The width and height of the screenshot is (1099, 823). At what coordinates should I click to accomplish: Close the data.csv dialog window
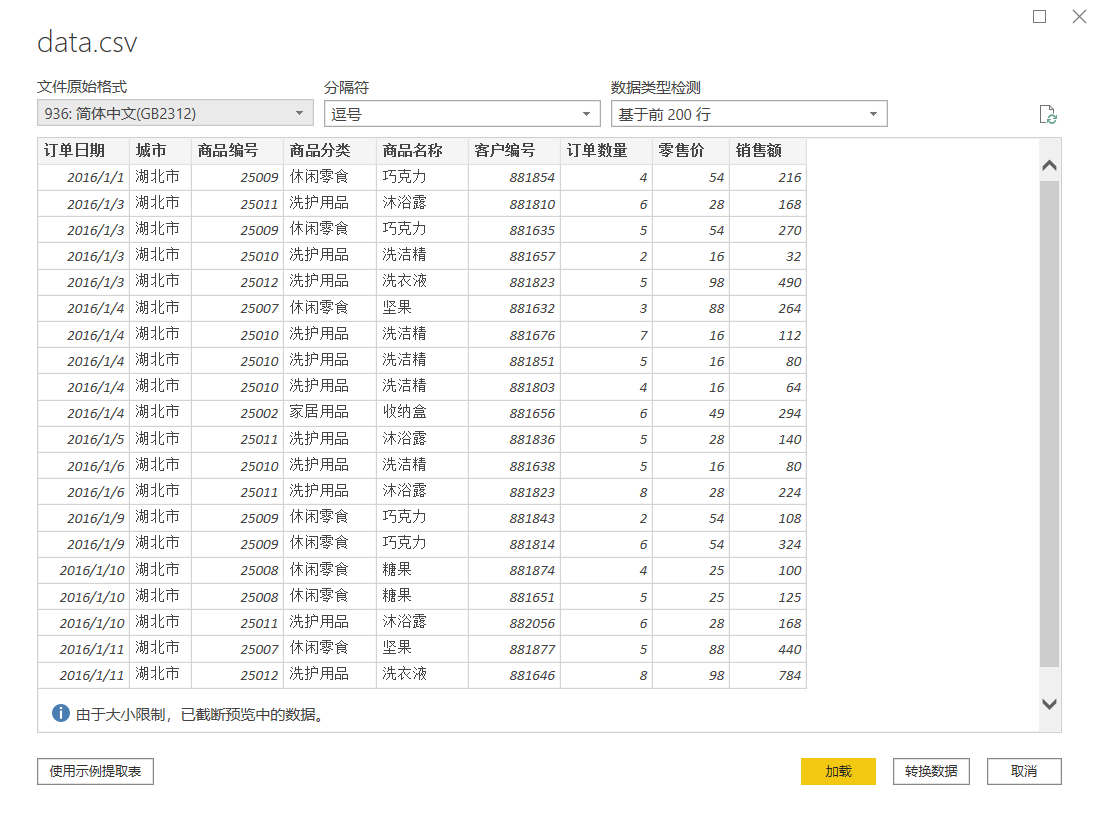(x=1079, y=16)
